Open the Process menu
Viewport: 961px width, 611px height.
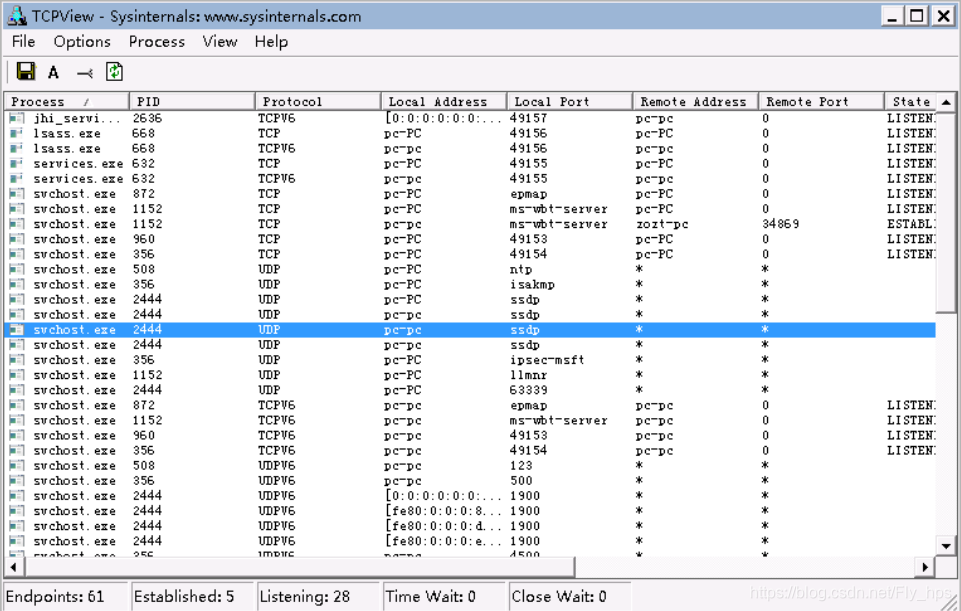click(157, 42)
